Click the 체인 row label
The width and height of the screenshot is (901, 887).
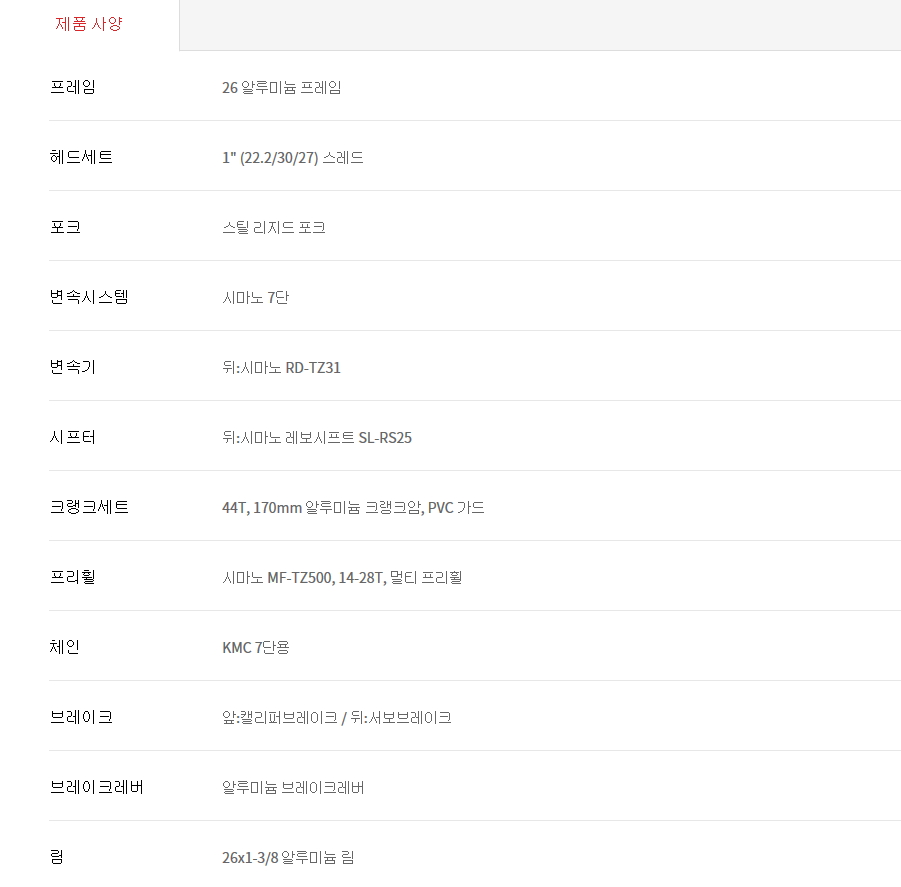pyautogui.click(x=65, y=647)
